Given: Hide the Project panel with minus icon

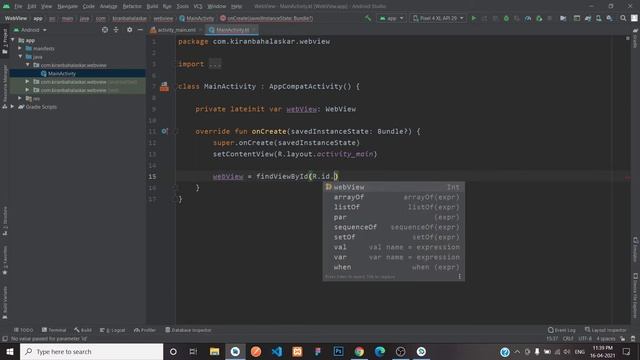Looking at the screenshot, I should point(140,30).
